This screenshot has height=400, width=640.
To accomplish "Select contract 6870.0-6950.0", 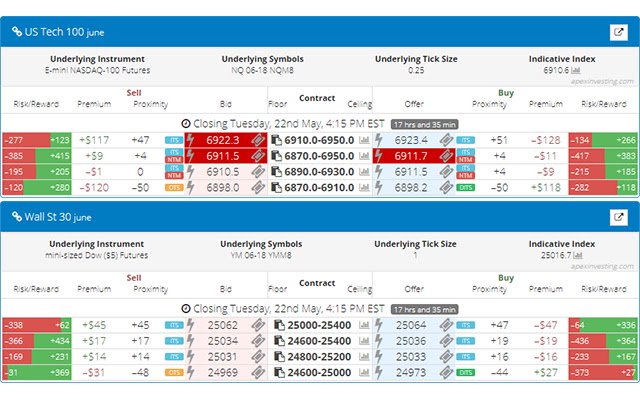I will pyautogui.click(x=319, y=156).
